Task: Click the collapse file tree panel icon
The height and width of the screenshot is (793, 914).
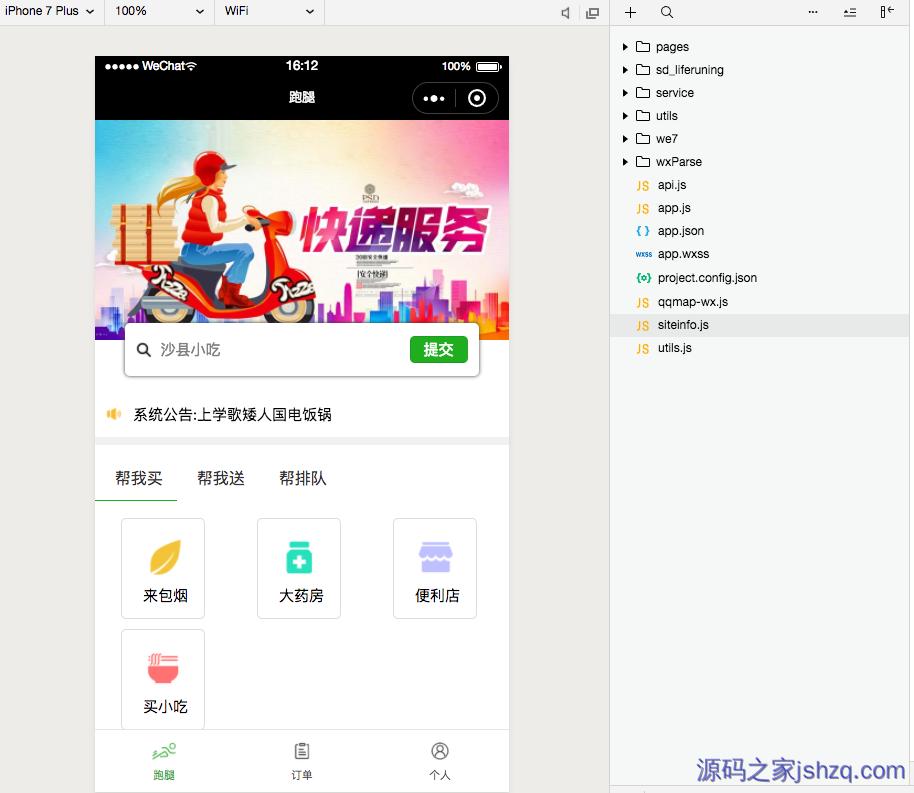Action: pyautogui.click(x=887, y=12)
